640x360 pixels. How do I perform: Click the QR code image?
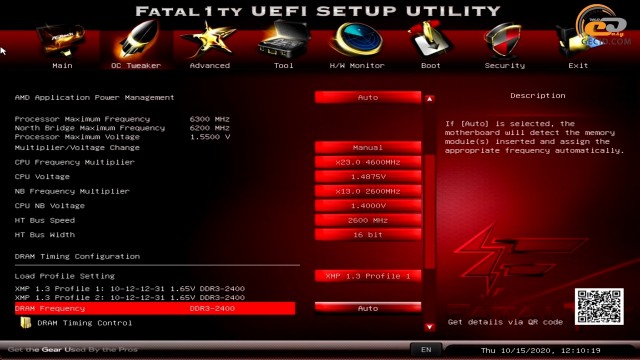pos(599,307)
